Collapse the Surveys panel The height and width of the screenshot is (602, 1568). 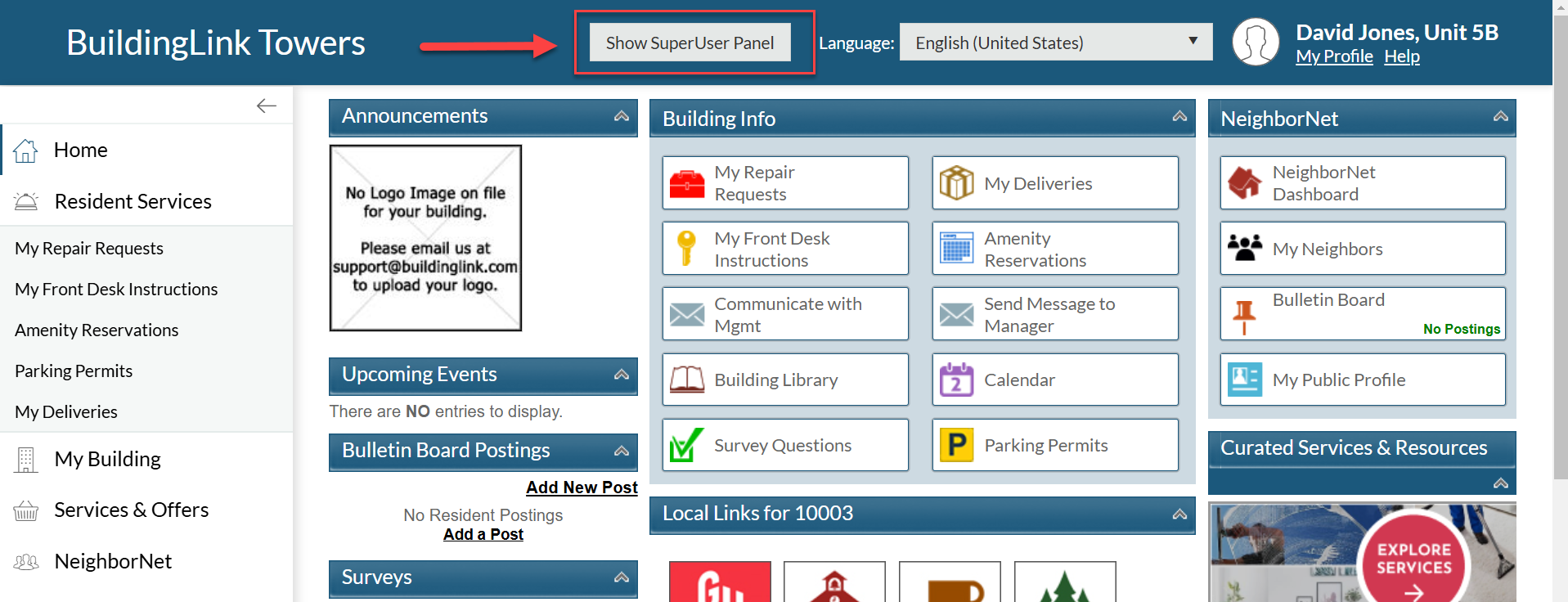pos(622,577)
